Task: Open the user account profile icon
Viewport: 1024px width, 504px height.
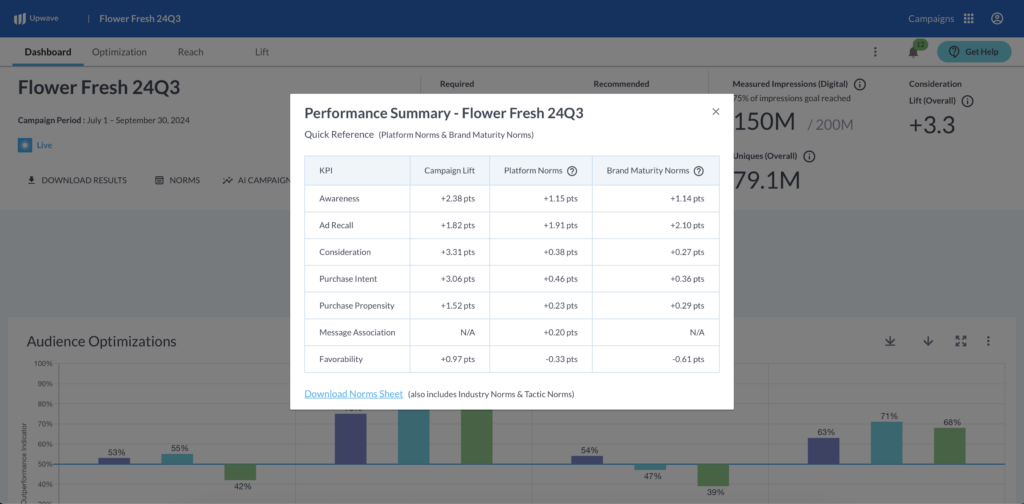Action: pyautogui.click(x=997, y=18)
